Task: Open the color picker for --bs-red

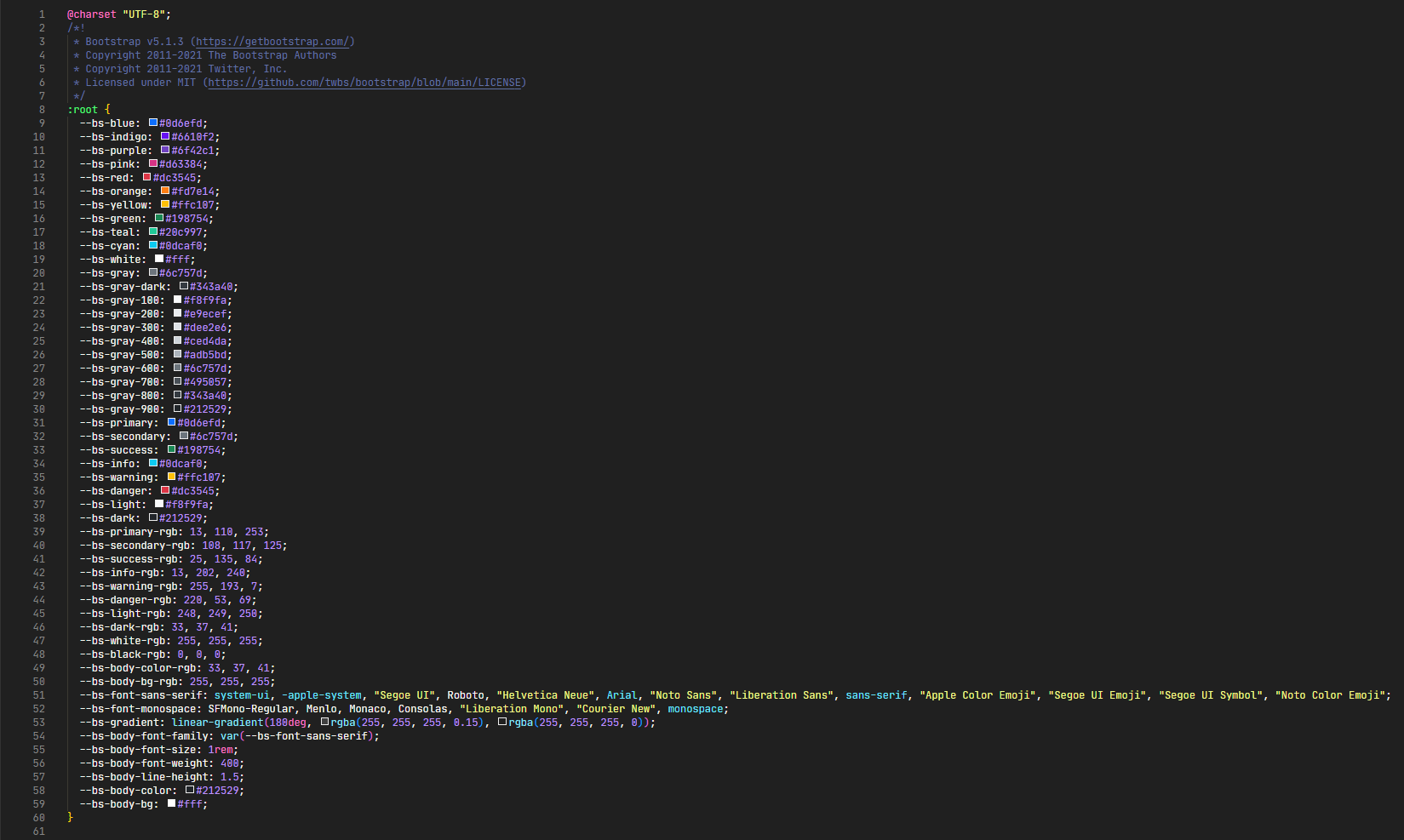Action: pos(146,177)
